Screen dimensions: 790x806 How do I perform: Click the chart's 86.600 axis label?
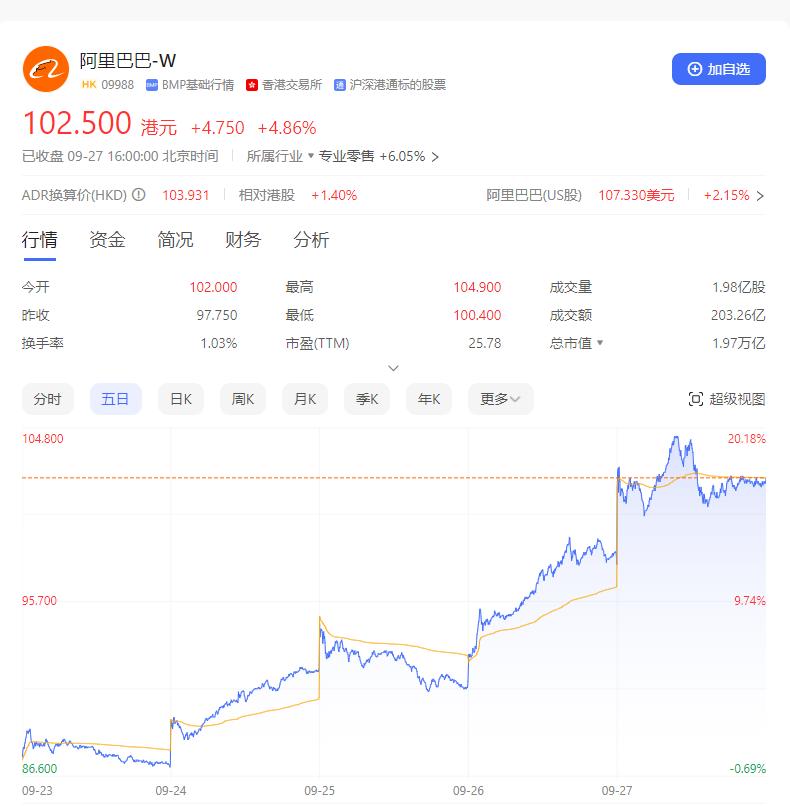tap(40, 768)
